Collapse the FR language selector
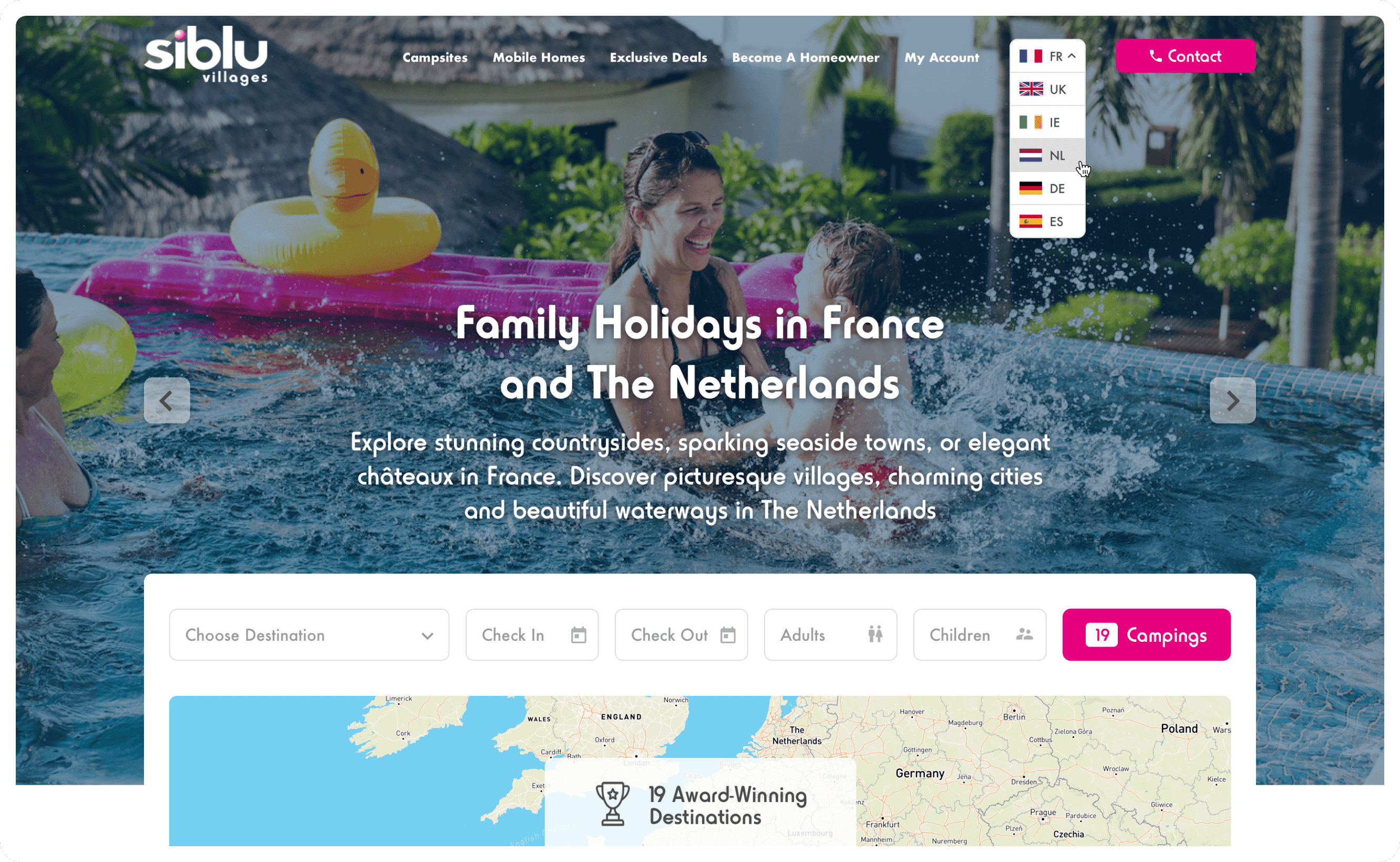 click(1047, 56)
